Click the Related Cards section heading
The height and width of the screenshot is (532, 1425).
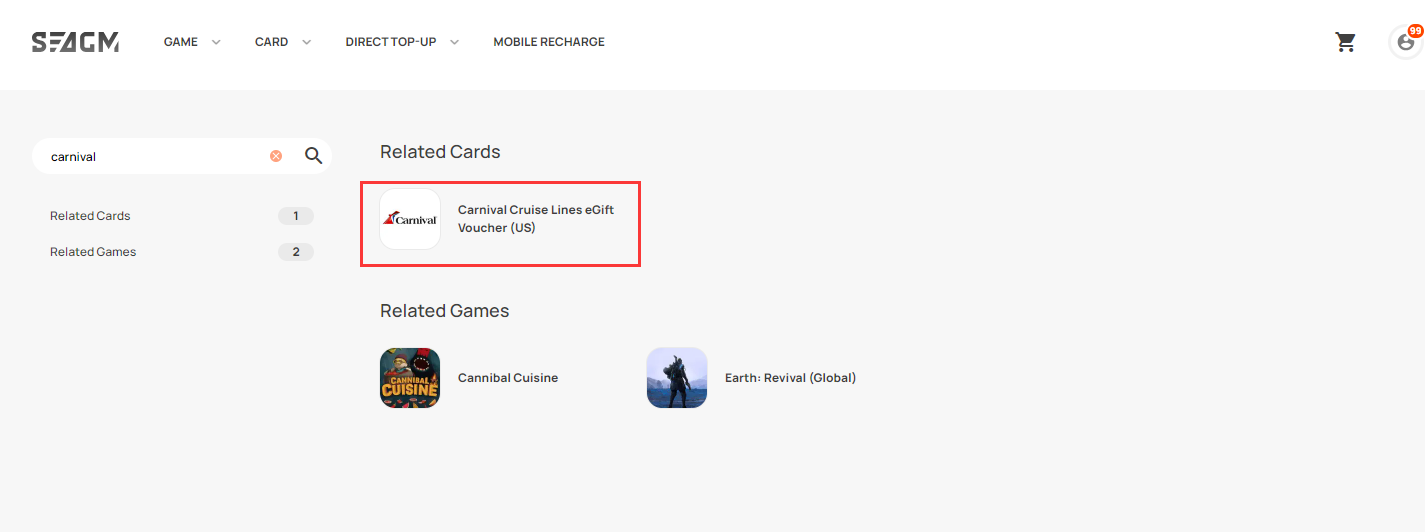coord(440,152)
